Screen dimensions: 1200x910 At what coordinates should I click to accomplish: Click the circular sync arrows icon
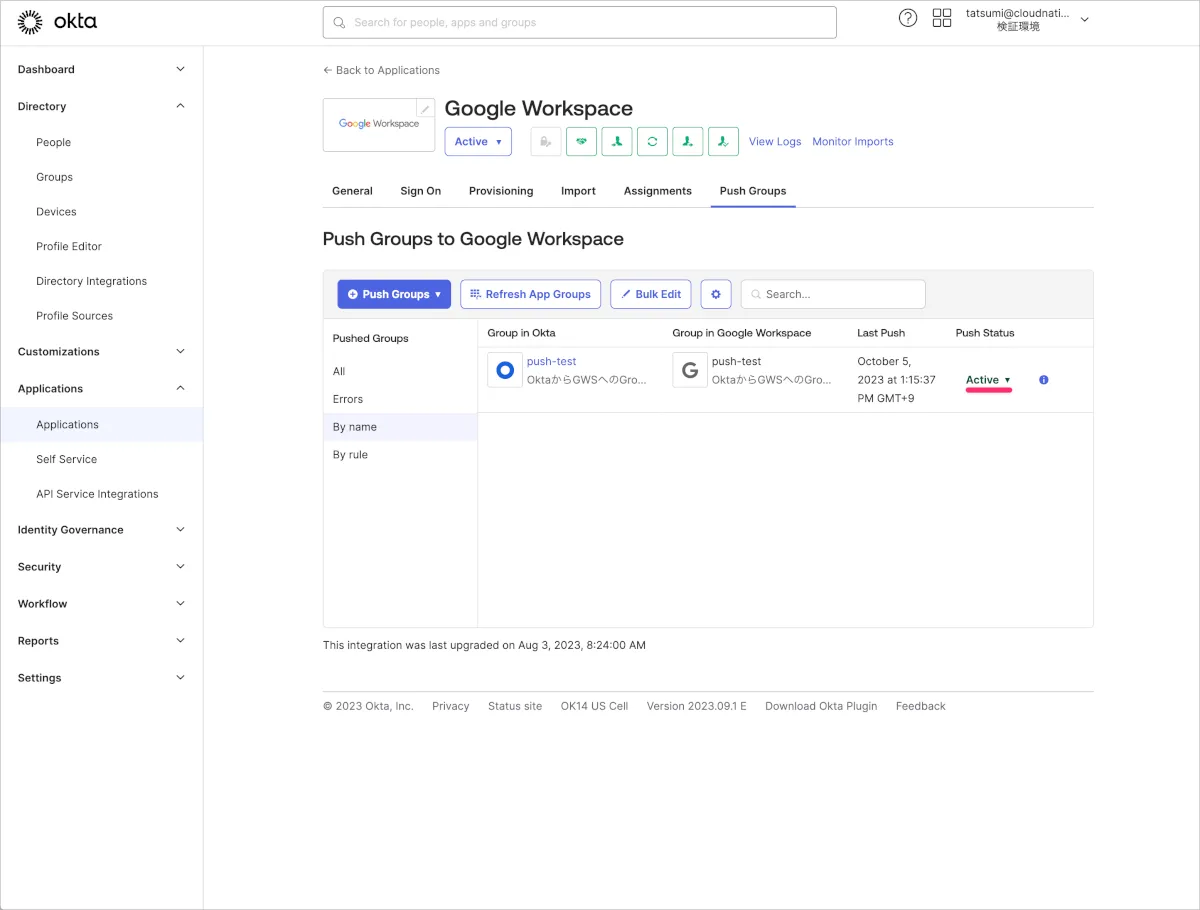652,142
